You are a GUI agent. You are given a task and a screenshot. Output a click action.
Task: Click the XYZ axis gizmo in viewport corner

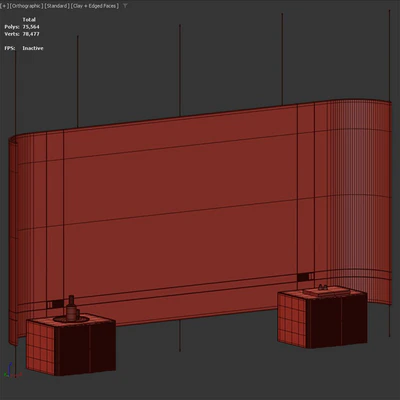click(x=12, y=370)
